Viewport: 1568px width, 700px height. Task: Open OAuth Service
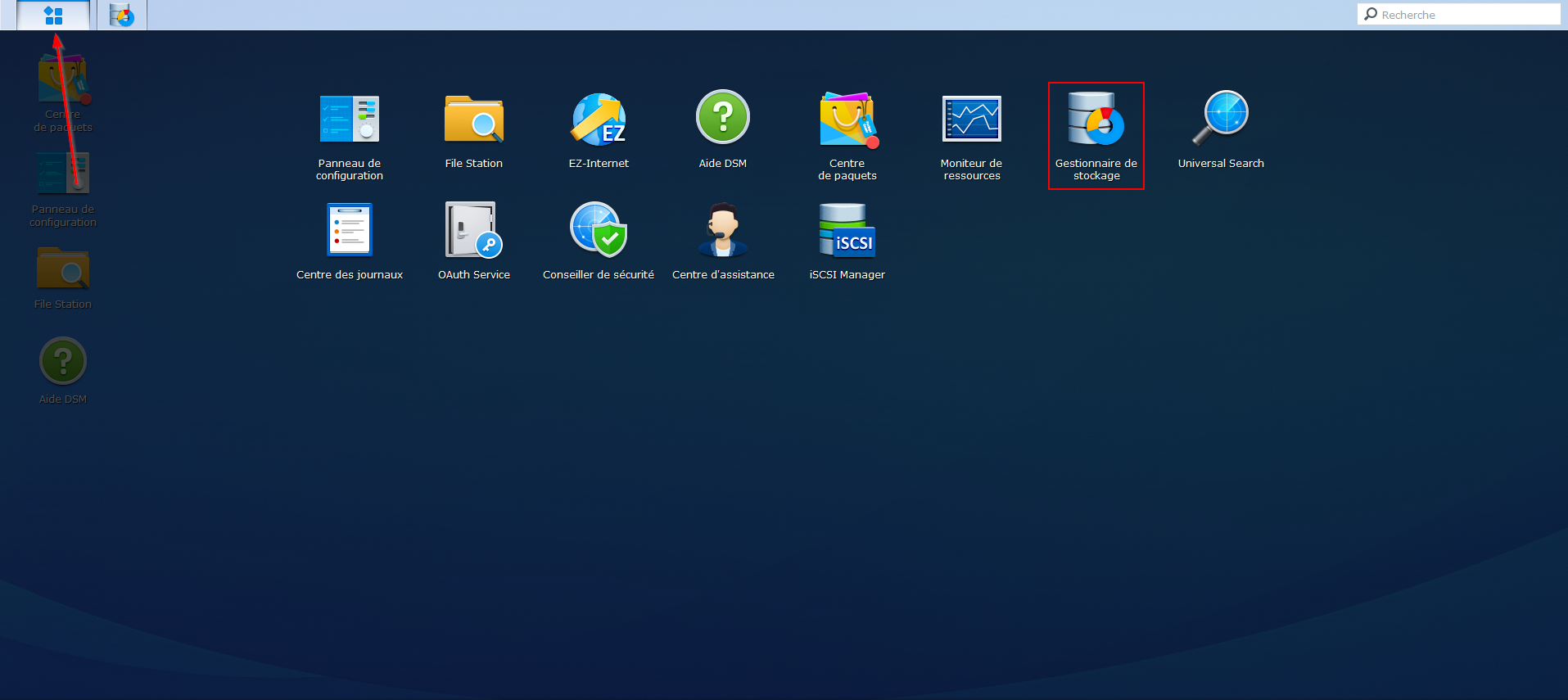[474, 242]
